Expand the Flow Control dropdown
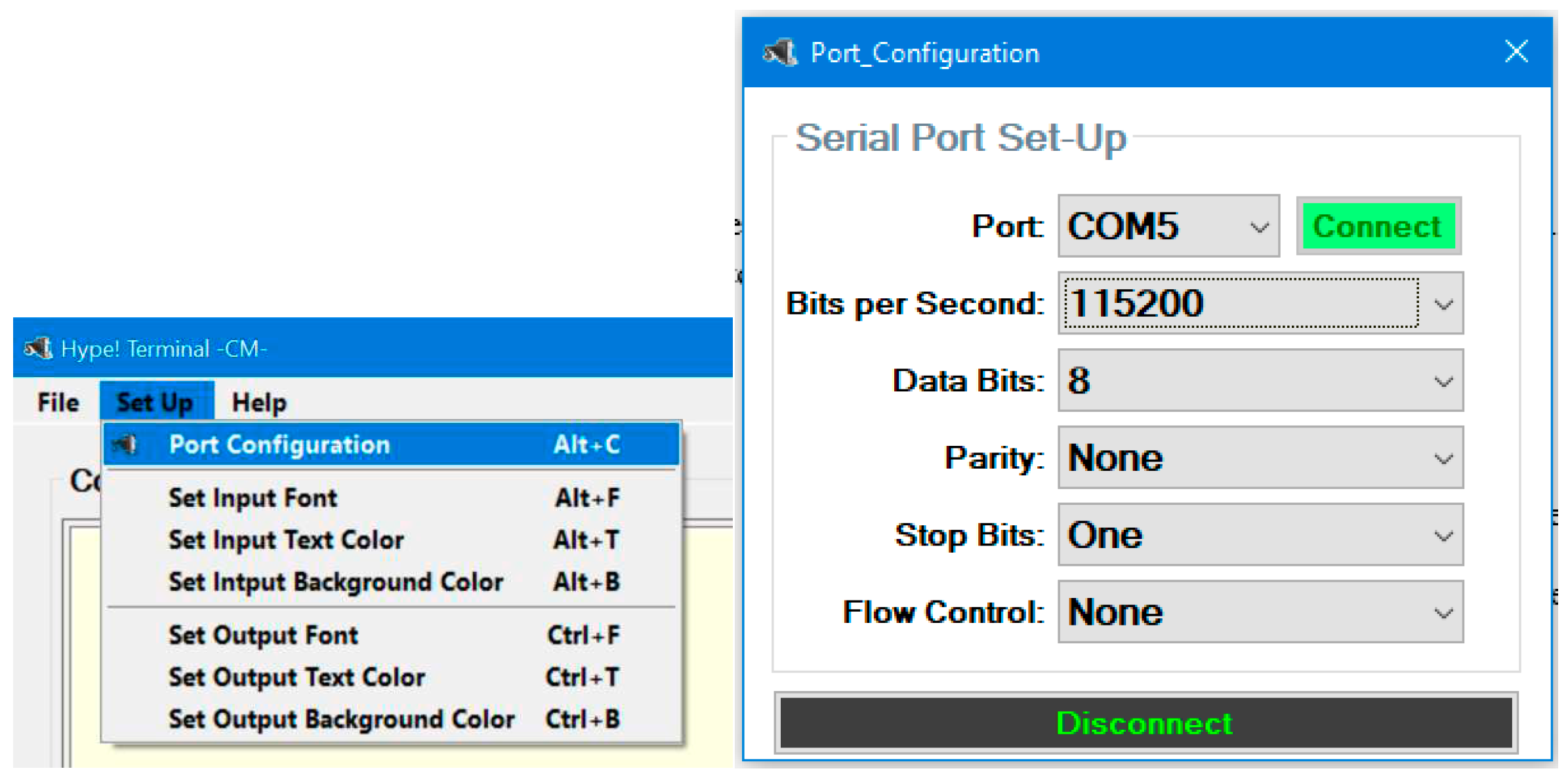This screenshot has width=1568, height=775. pyautogui.click(x=1443, y=612)
